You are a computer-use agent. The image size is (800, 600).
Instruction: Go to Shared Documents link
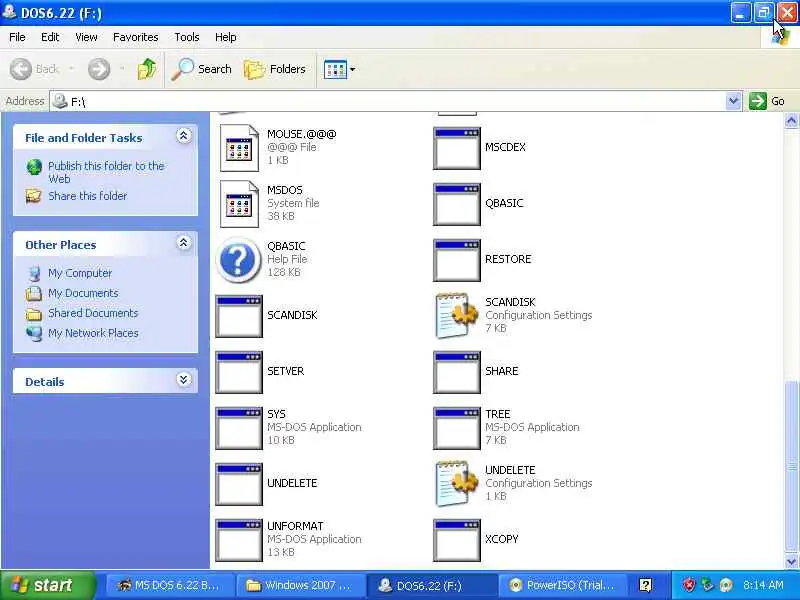click(93, 313)
